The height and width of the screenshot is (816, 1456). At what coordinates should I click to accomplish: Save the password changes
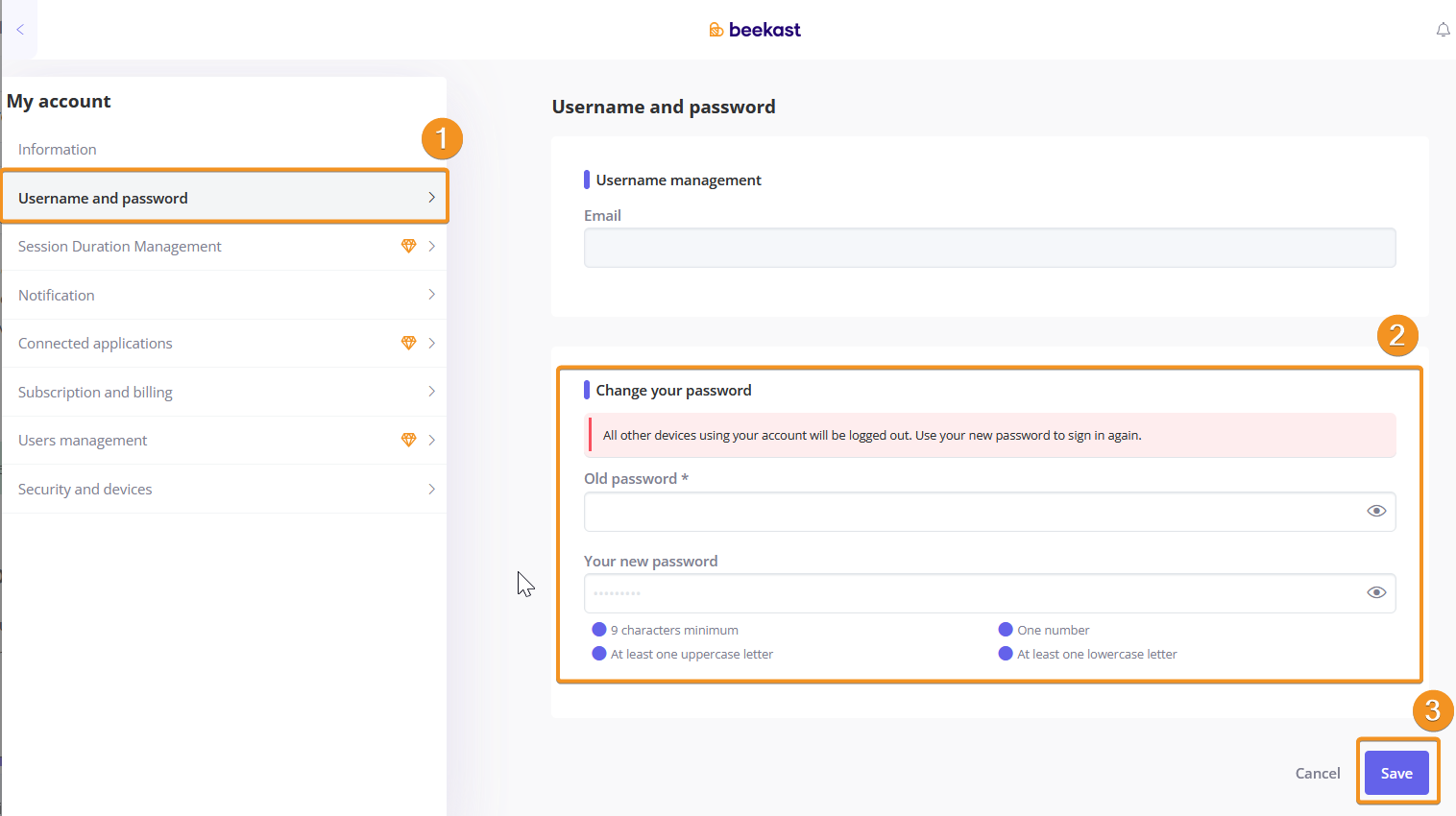(1395, 773)
